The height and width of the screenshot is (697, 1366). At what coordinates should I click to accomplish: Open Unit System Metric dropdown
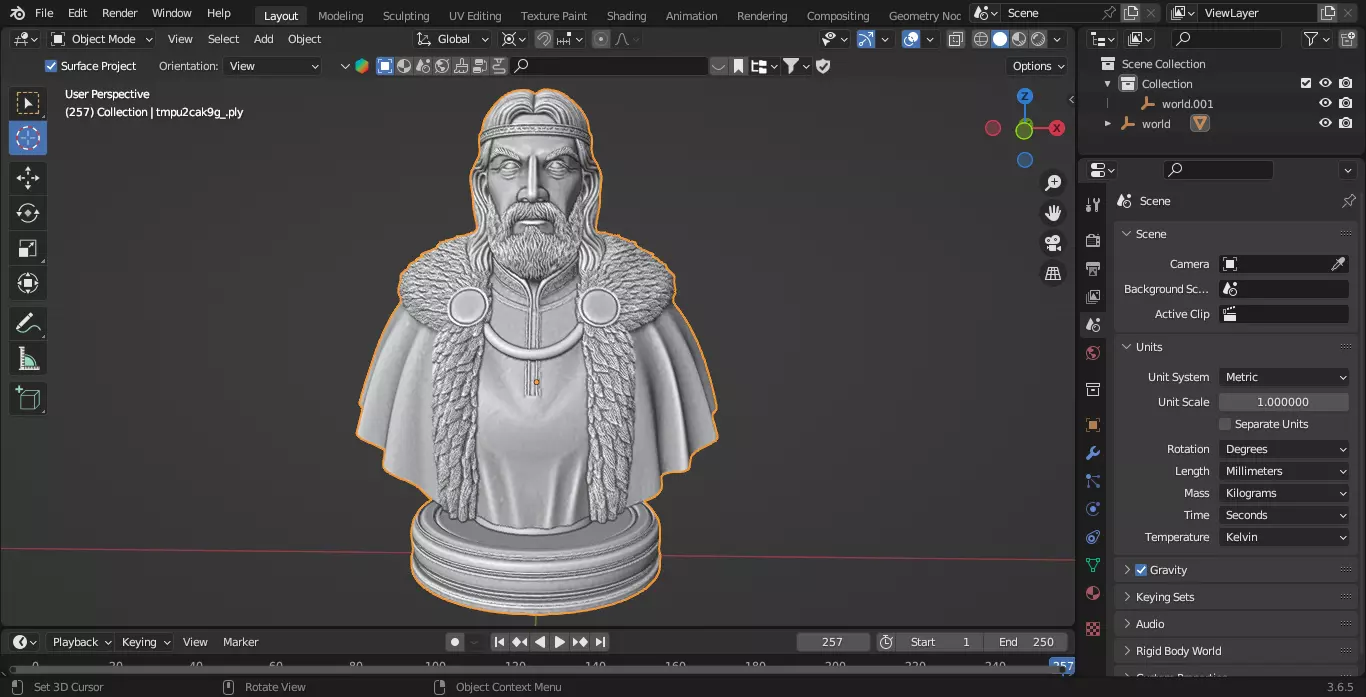pyautogui.click(x=1284, y=377)
